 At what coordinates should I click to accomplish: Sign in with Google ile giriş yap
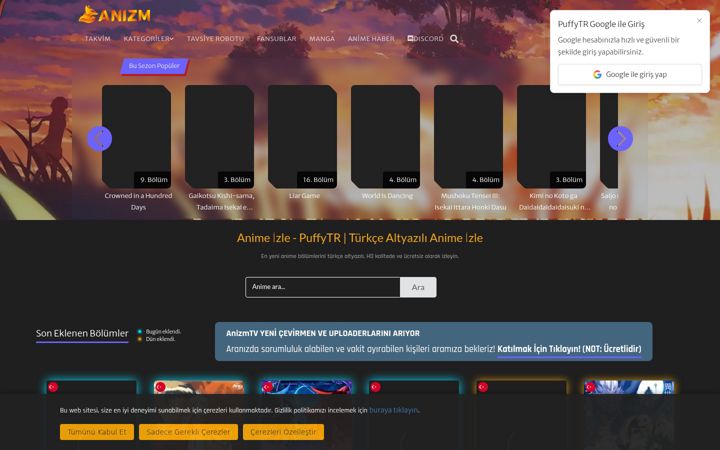tap(630, 74)
